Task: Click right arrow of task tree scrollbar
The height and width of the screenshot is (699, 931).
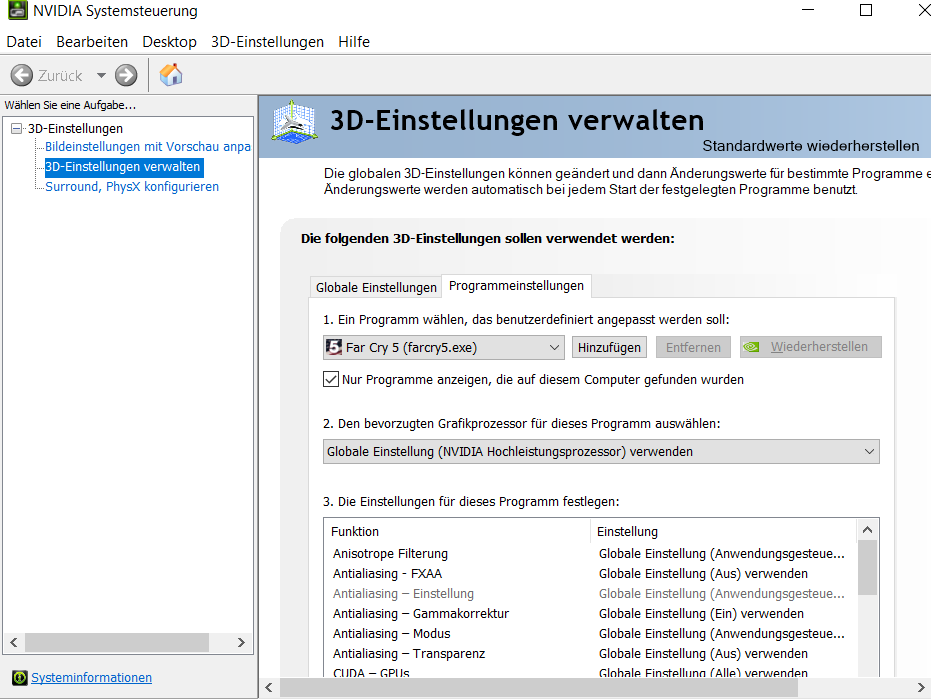Action: (241, 643)
